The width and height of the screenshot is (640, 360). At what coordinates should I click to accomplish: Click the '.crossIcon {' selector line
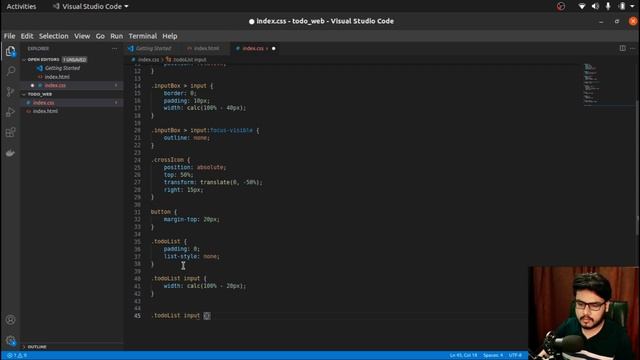[171, 160]
